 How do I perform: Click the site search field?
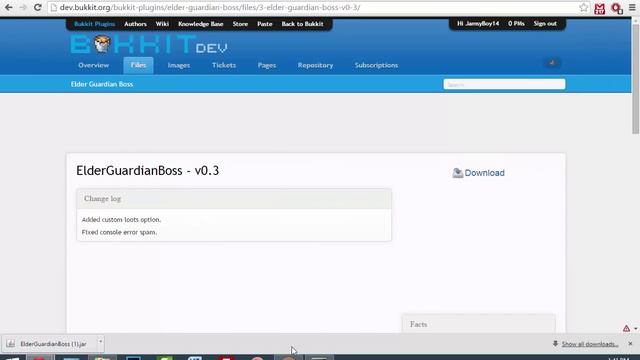coord(504,84)
